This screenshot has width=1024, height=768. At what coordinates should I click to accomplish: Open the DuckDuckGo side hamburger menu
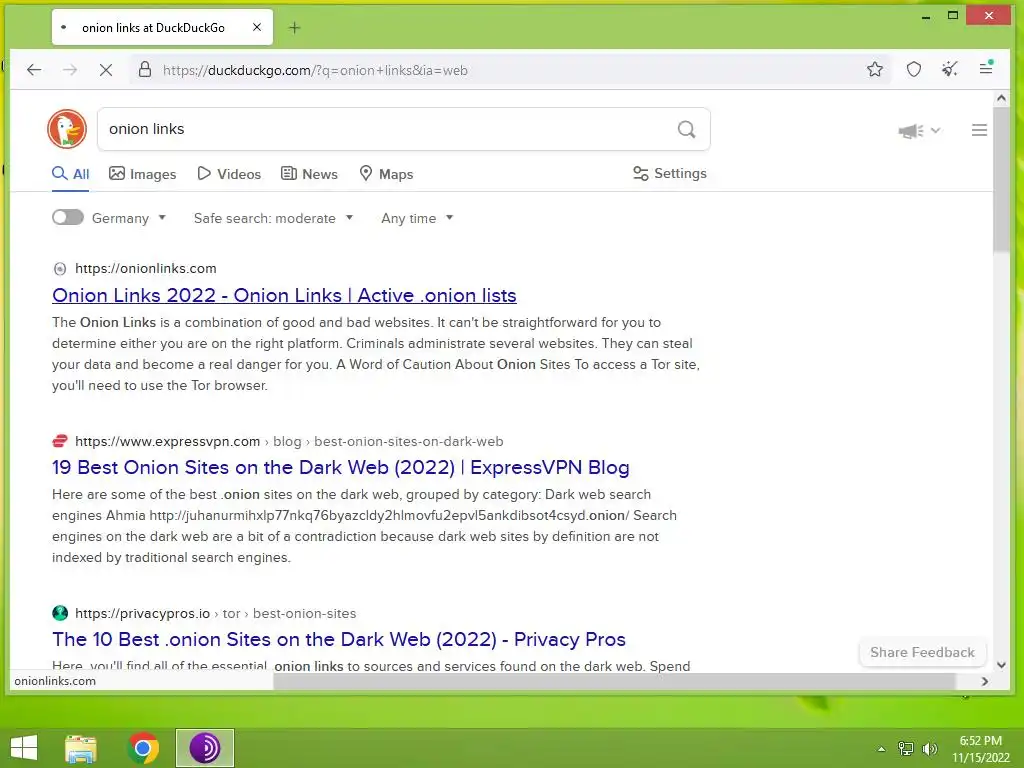pos(979,130)
